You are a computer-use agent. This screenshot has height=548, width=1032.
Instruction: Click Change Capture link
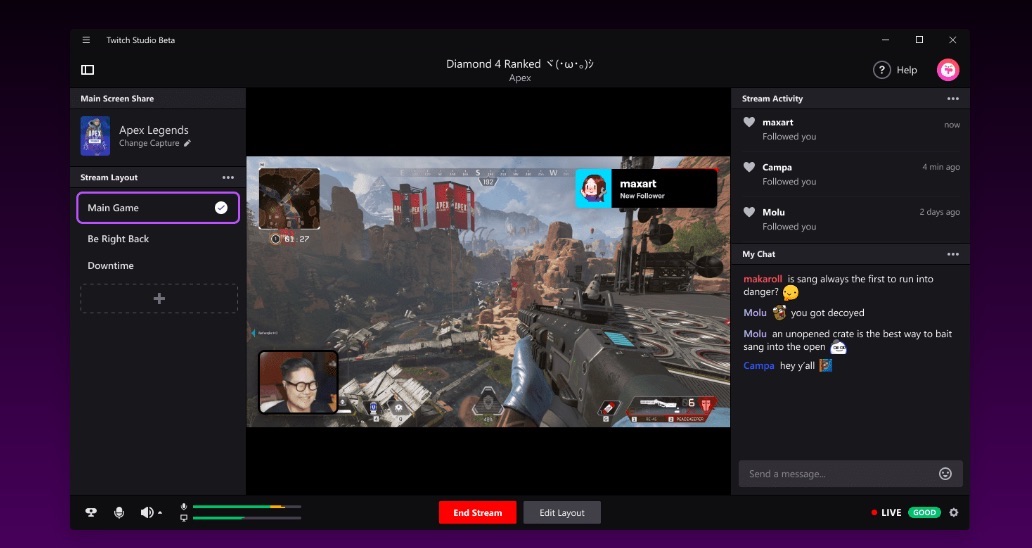click(x=149, y=143)
